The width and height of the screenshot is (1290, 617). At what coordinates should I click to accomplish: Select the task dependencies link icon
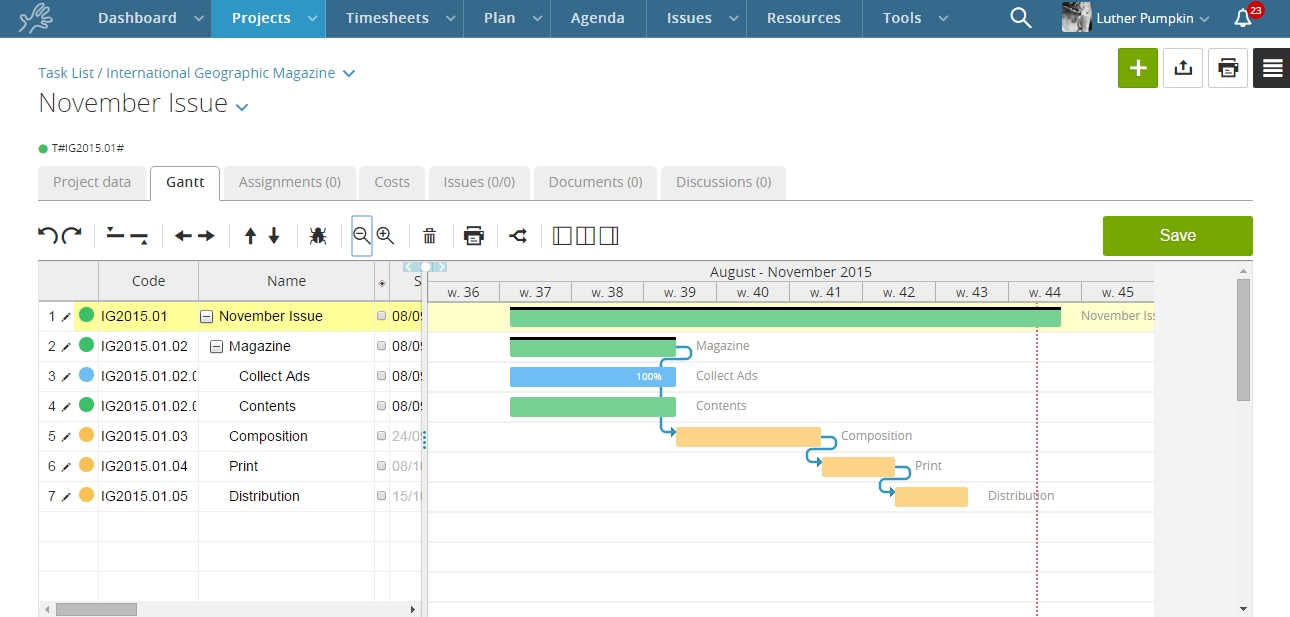[517, 235]
